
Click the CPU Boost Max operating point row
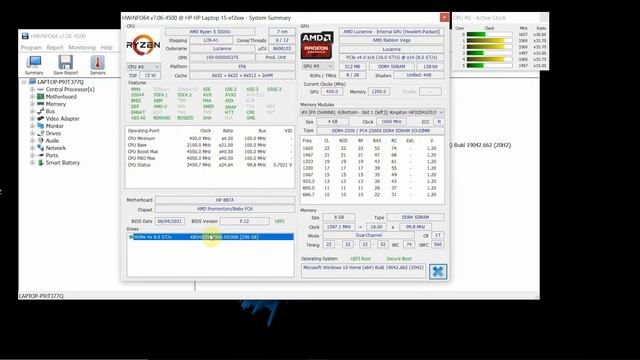(209, 152)
